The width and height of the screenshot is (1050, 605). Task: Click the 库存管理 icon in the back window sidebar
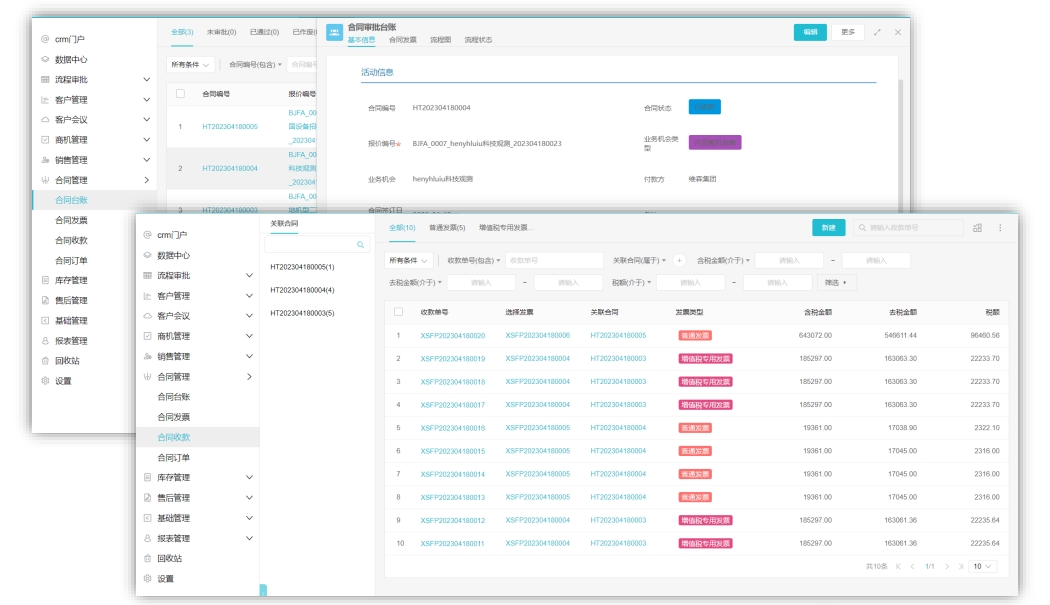[x=45, y=280]
